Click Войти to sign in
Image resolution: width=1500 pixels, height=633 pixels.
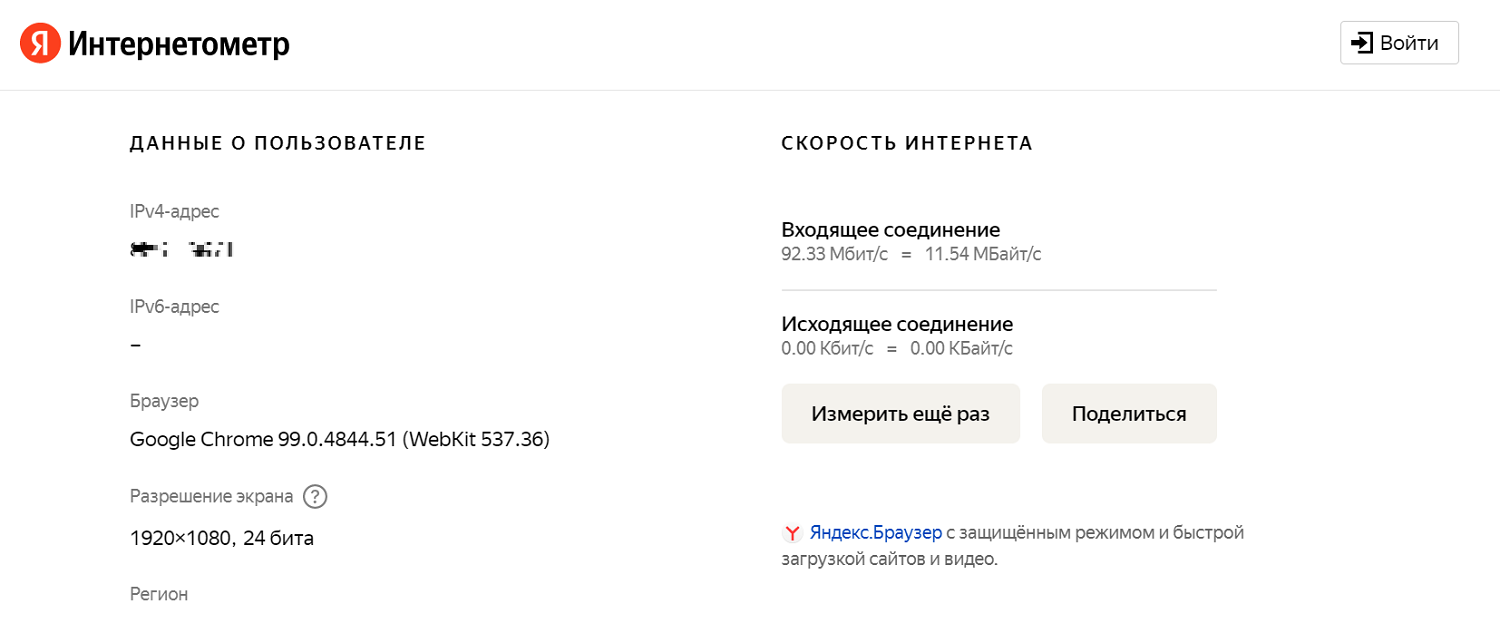coord(1399,42)
